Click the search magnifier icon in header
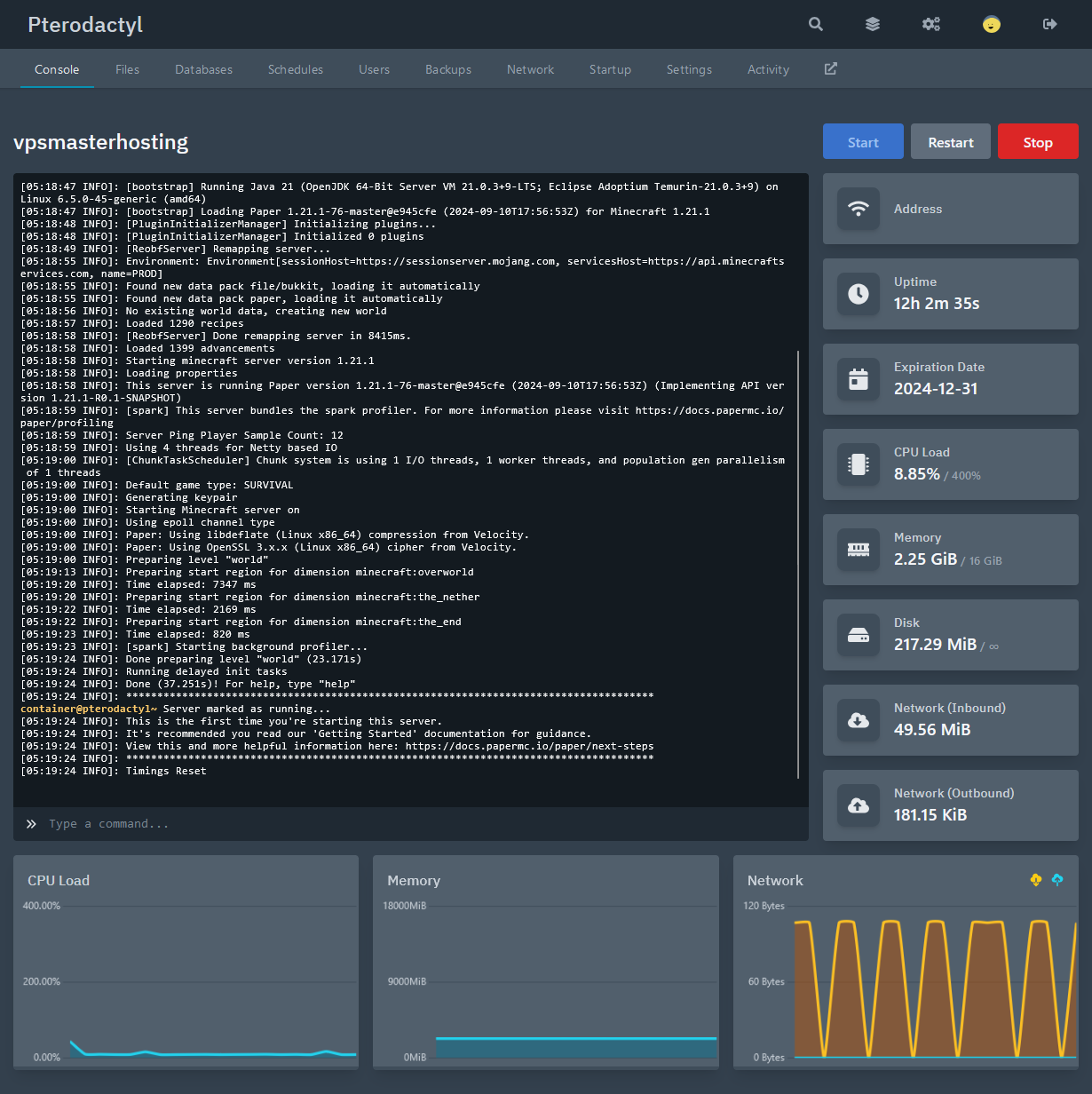Screen dimensions: 1092x1094 pos(816,24)
